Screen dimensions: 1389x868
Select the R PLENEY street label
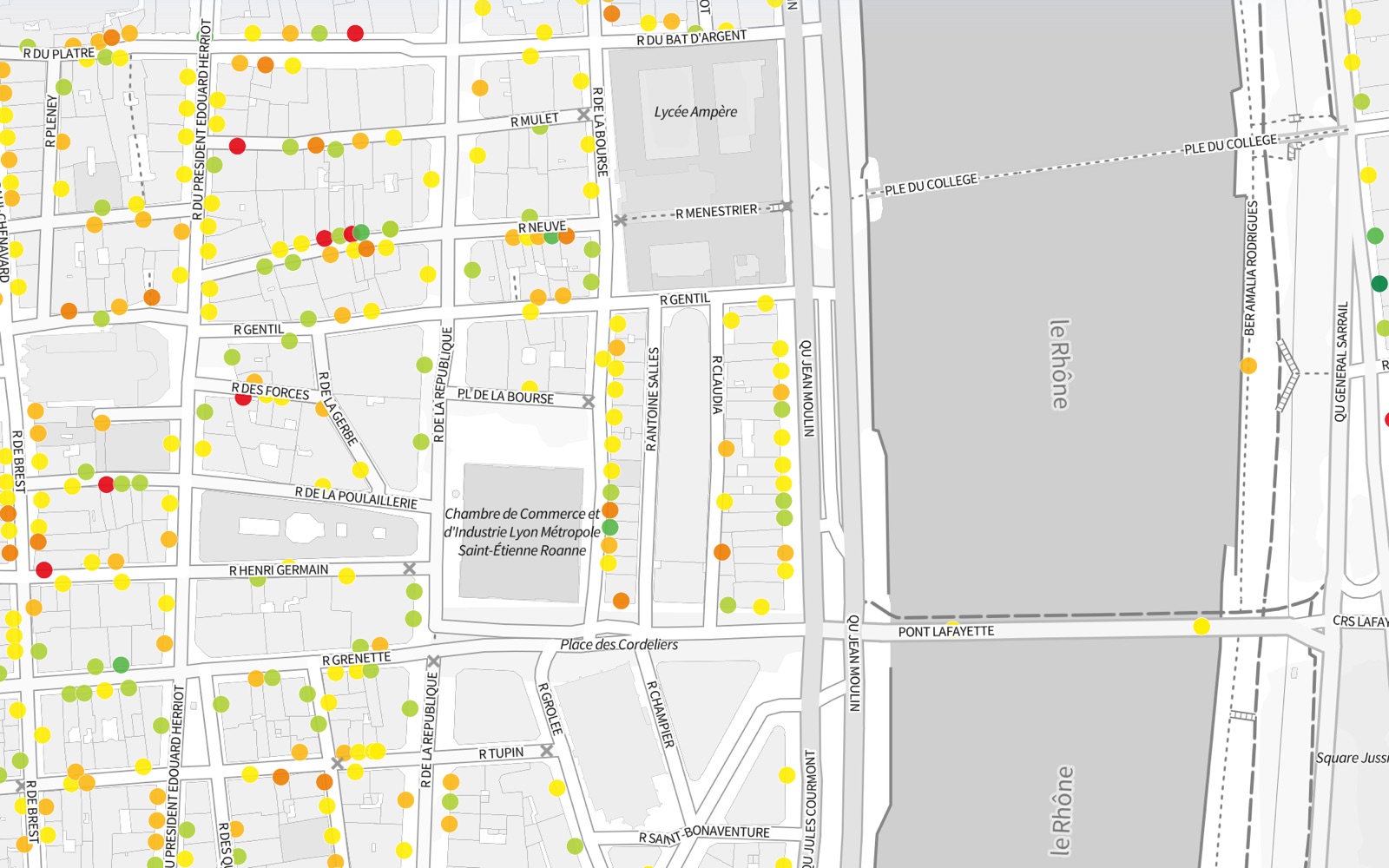click(50, 121)
